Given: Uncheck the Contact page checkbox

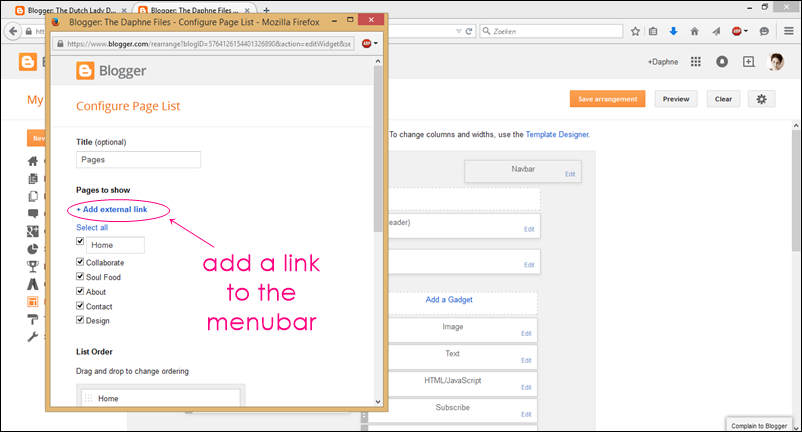Looking at the screenshot, I should [80, 306].
